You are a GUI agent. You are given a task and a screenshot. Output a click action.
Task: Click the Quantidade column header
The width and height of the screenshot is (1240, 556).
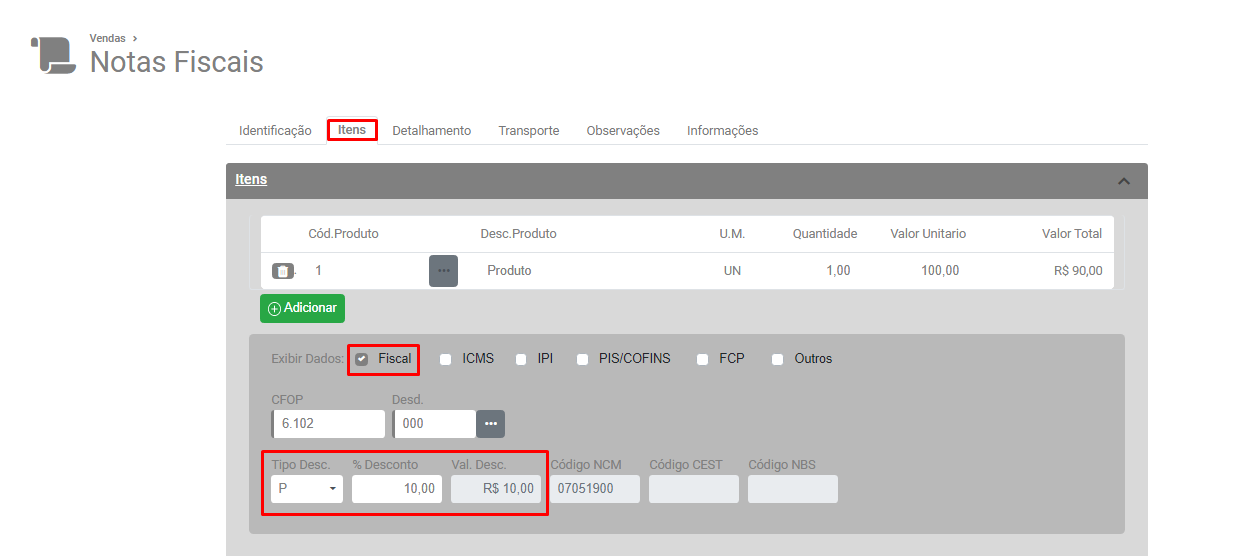825,234
